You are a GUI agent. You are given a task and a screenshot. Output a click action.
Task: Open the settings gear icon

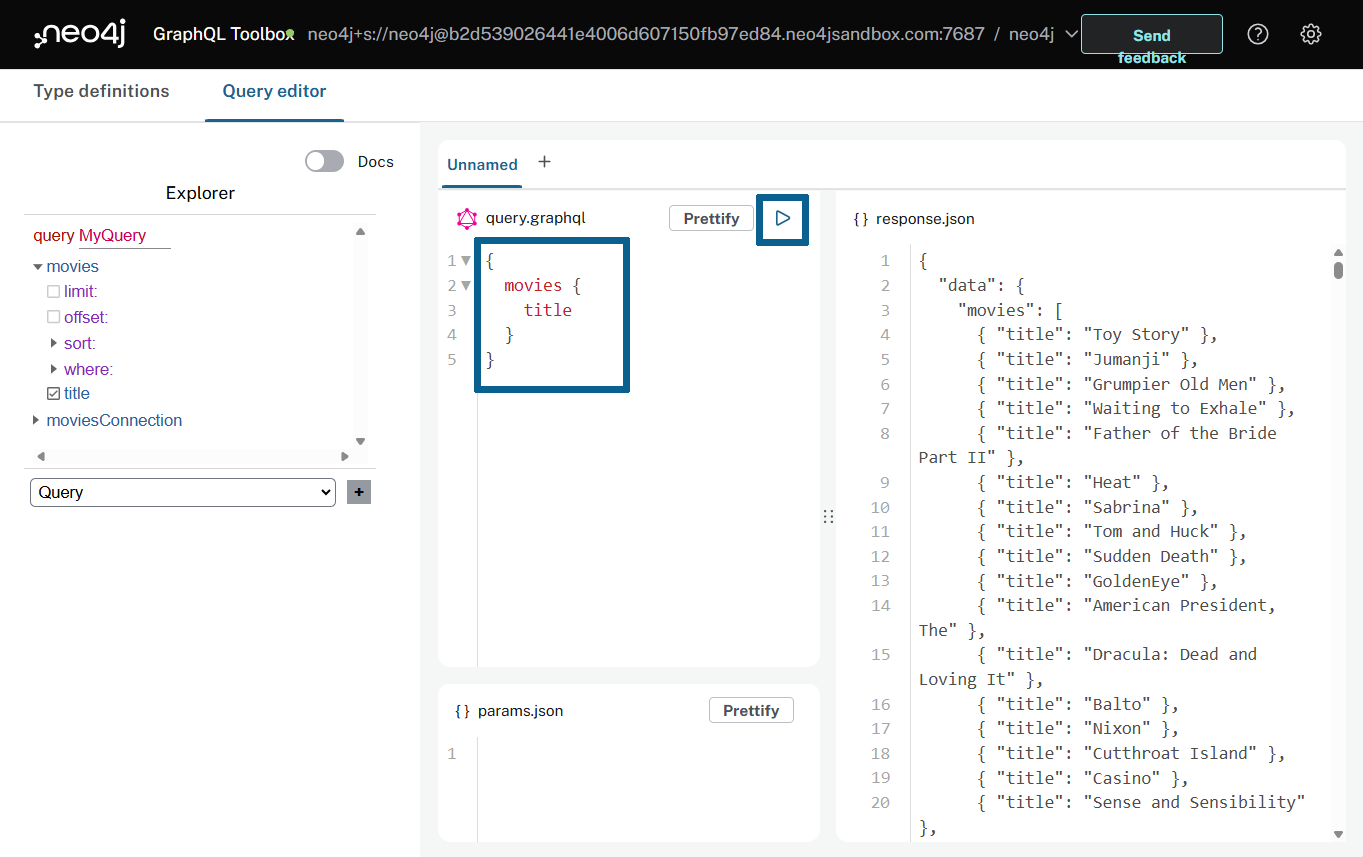[1311, 34]
